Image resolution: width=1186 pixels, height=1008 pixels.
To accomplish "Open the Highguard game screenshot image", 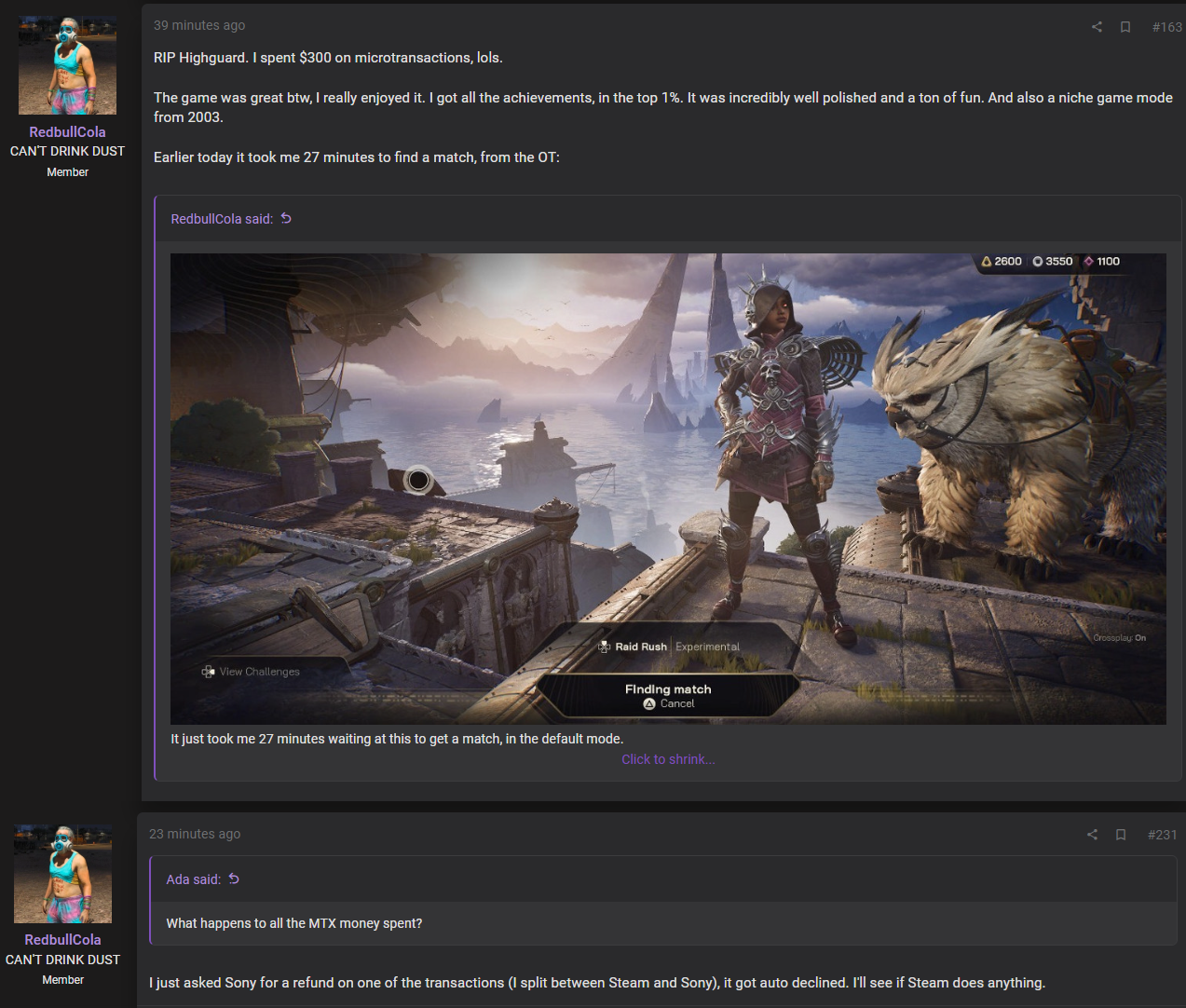I will (668, 489).
